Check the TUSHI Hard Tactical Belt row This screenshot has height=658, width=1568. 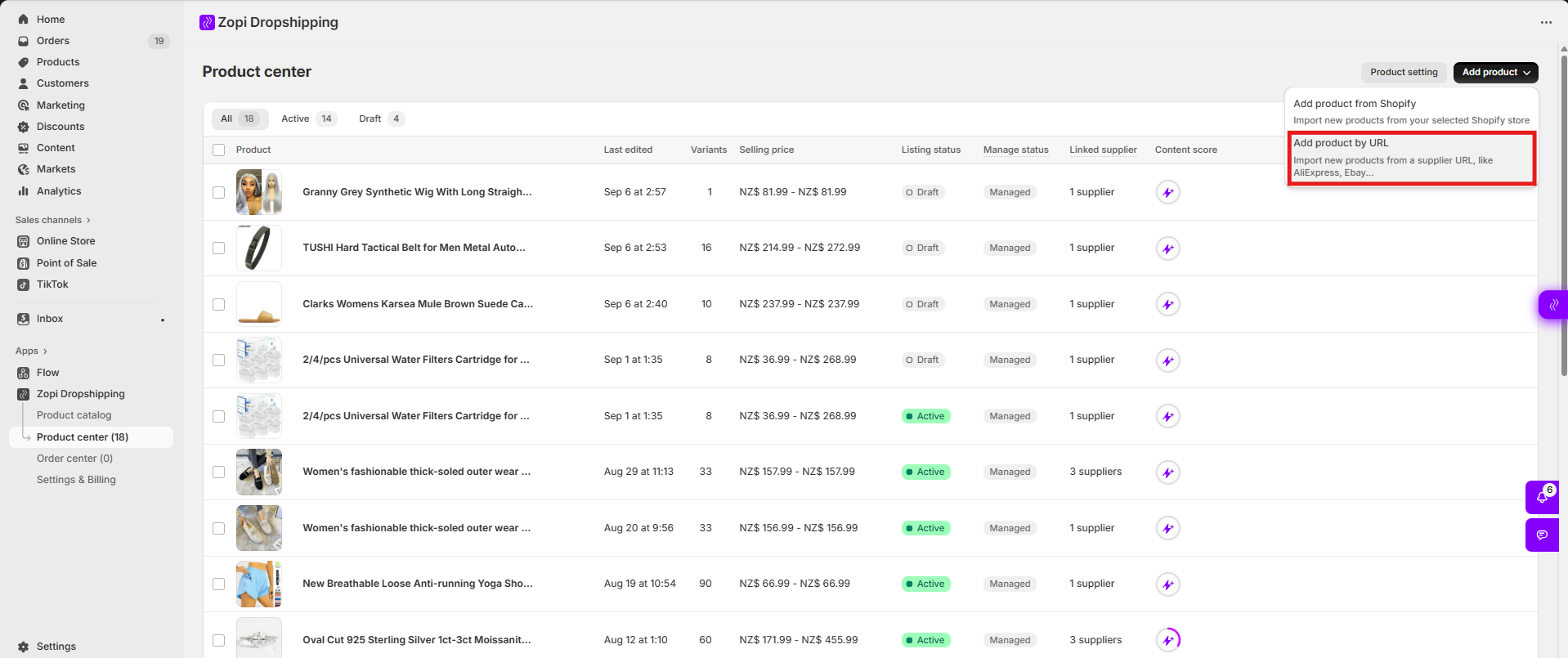coord(218,248)
